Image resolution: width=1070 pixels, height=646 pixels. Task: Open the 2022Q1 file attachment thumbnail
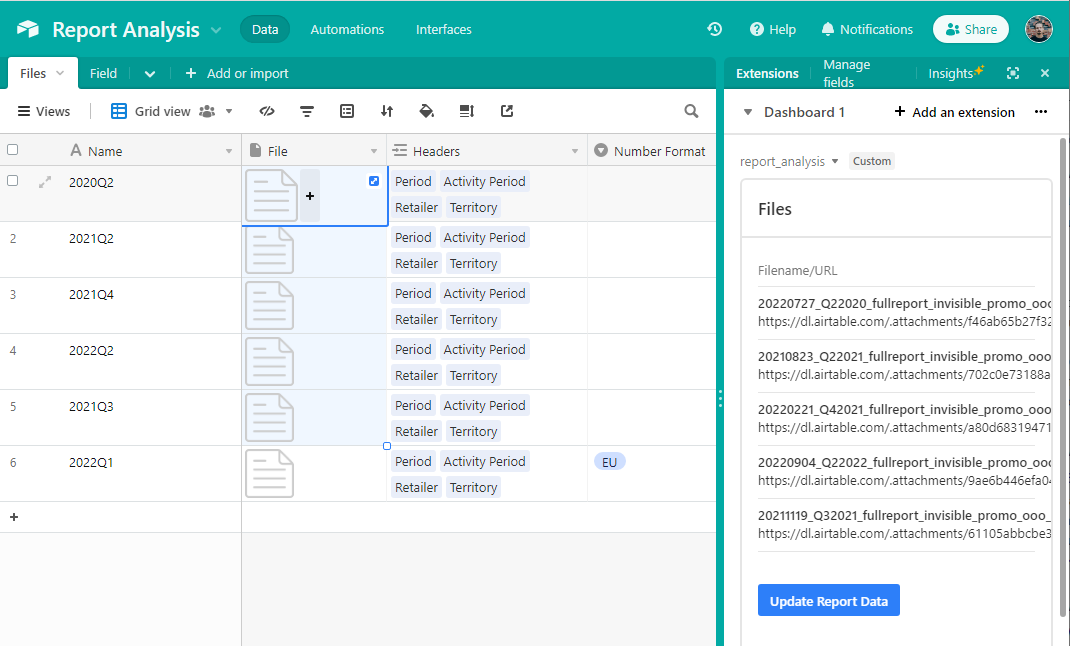point(270,474)
